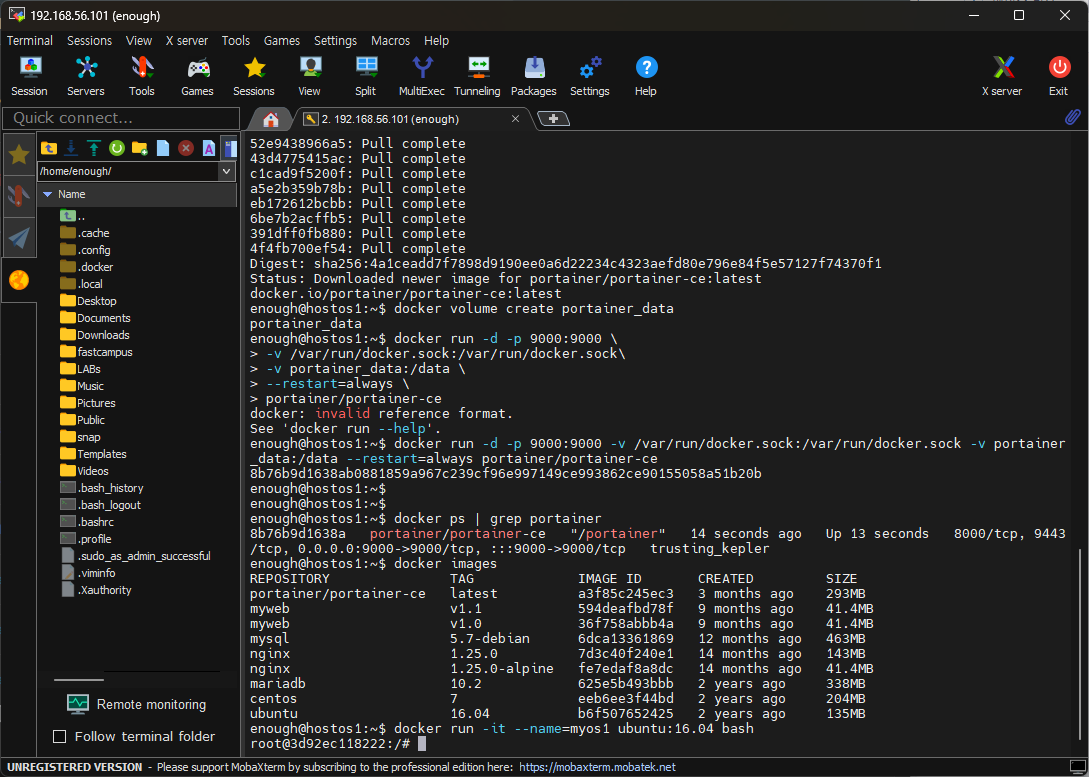The image size is (1089, 777).
Task: Select the .Xauthority file
Action: click(x=96, y=590)
